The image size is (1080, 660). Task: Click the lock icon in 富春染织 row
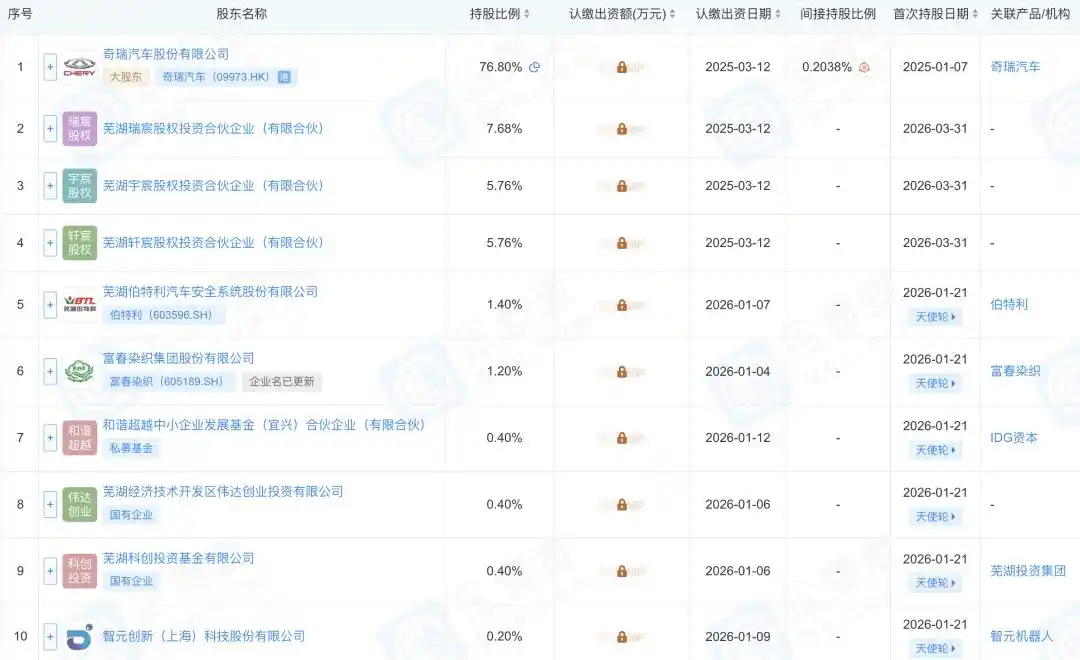[x=621, y=371]
